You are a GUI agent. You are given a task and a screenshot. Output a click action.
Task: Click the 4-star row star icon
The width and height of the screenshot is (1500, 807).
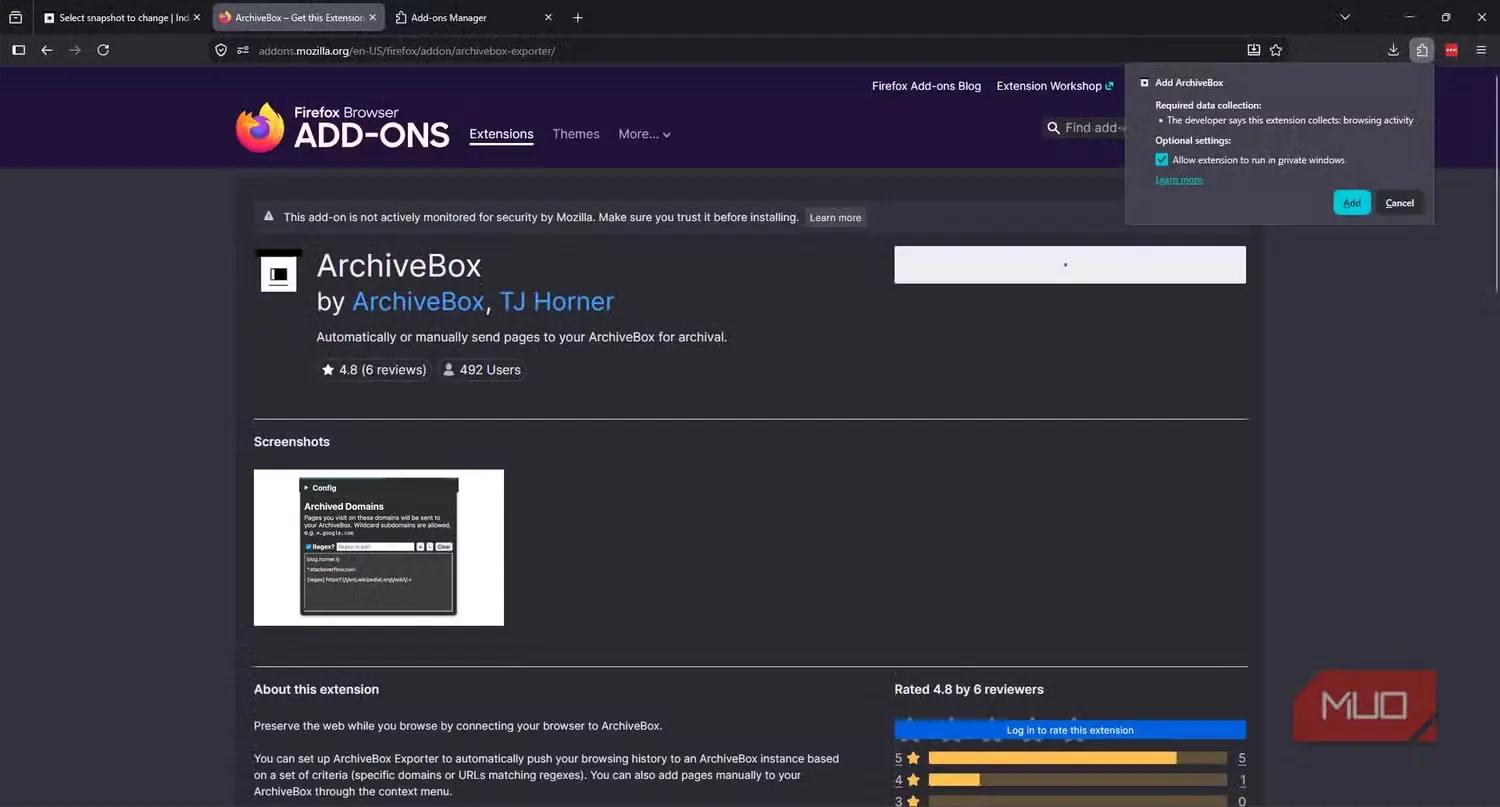click(x=913, y=780)
